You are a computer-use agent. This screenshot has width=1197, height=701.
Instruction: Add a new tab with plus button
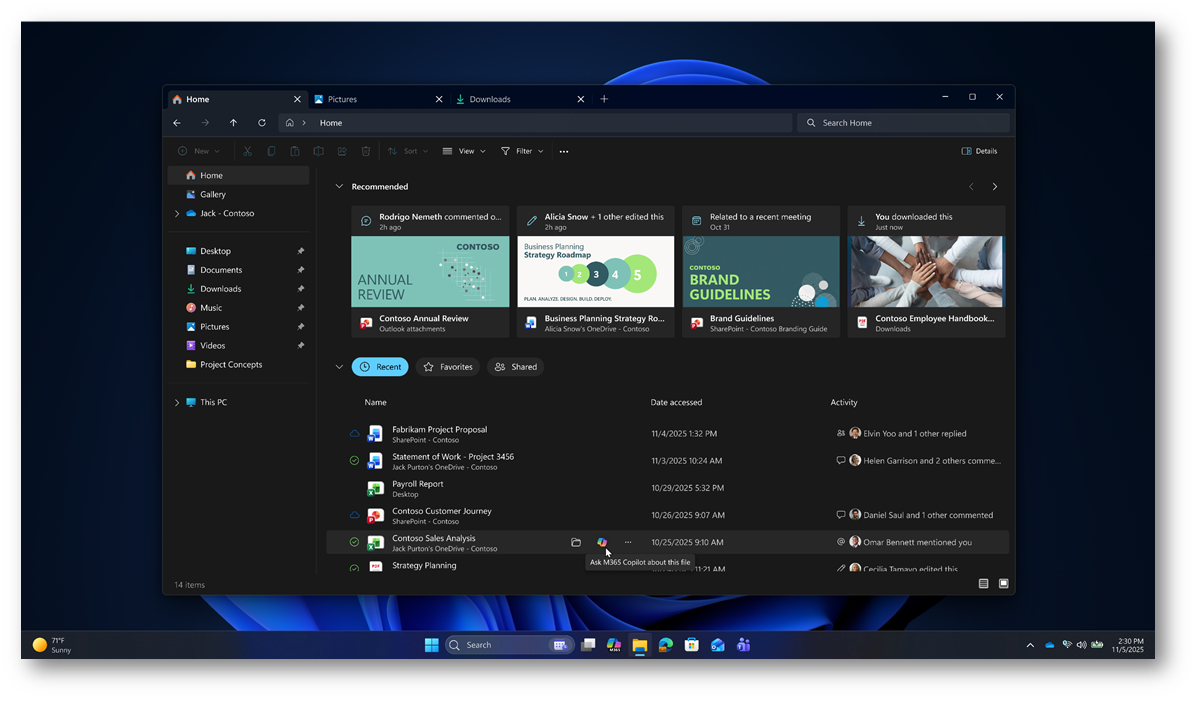pyautogui.click(x=604, y=99)
